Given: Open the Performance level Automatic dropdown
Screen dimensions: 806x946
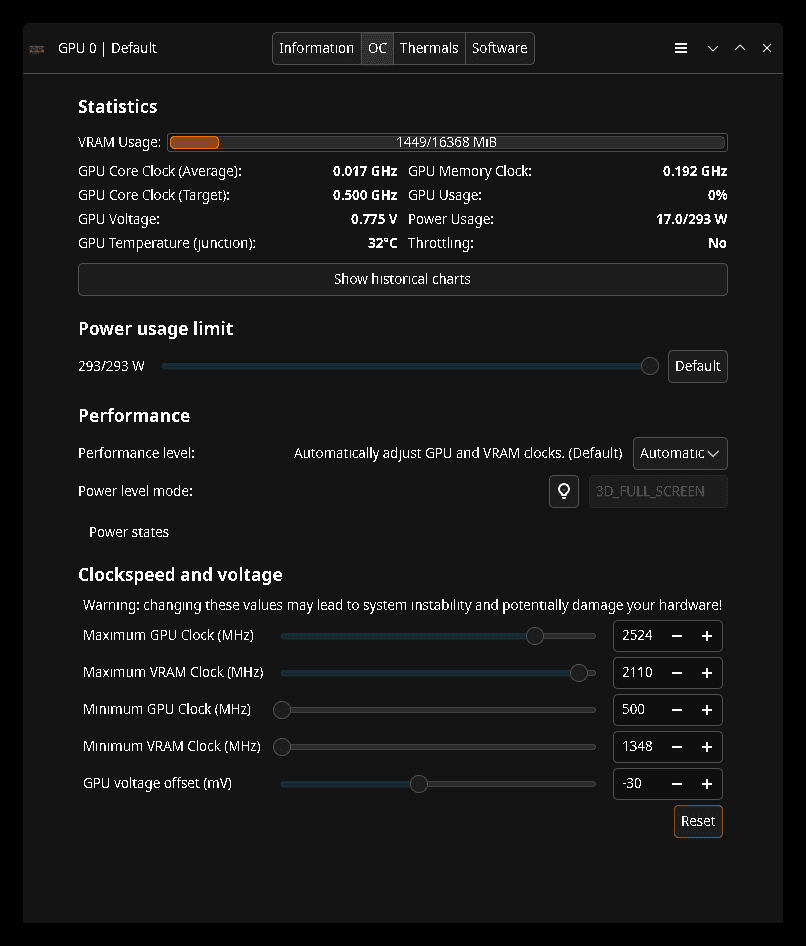Looking at the screenshot, I should tap(680, 453).
